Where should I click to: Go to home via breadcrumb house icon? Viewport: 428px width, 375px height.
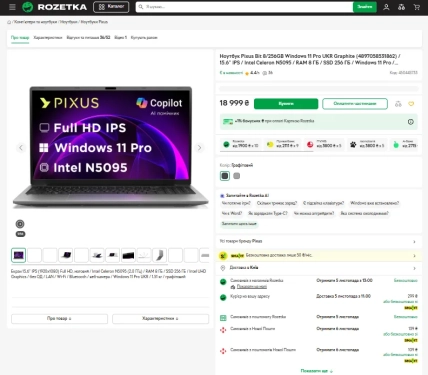pos(9,22)
